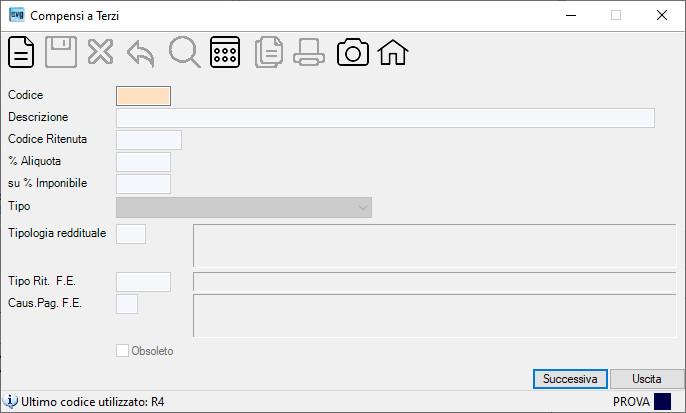
Task: Click the save floppy disk icon
Action: (61, 52)
